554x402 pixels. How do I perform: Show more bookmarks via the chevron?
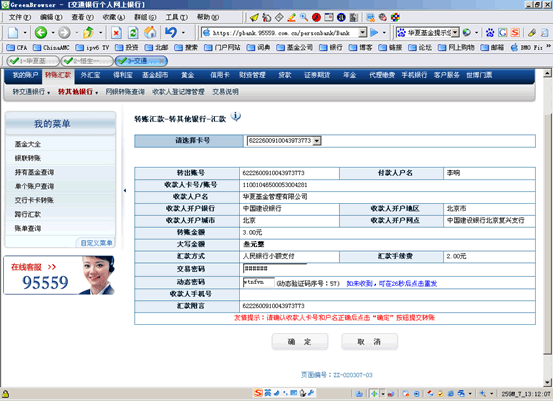click(549, 46)
